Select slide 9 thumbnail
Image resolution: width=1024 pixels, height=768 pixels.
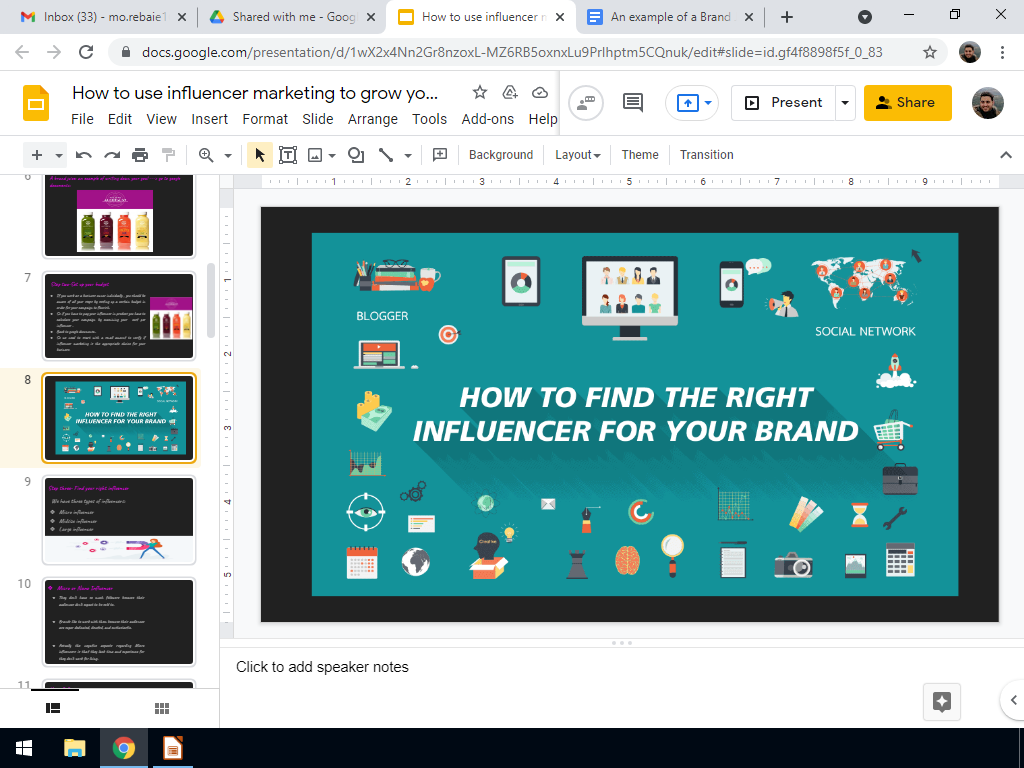coord(119,520)
